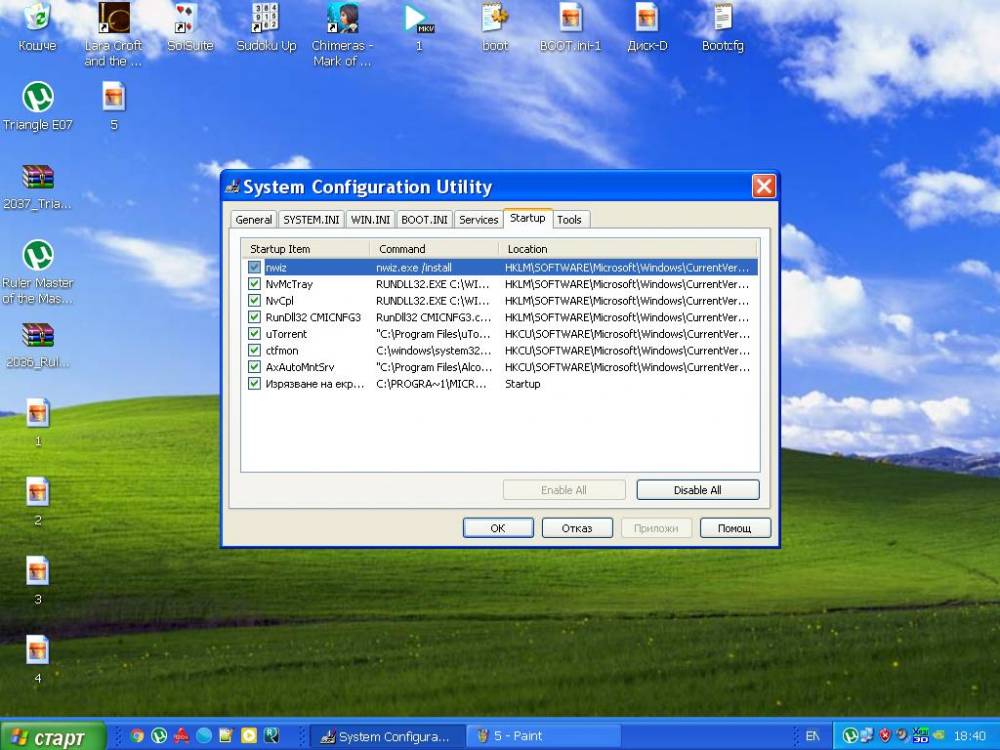Click the C:\windows\system32... command text

pyautogui.click(x=434, y=350)
